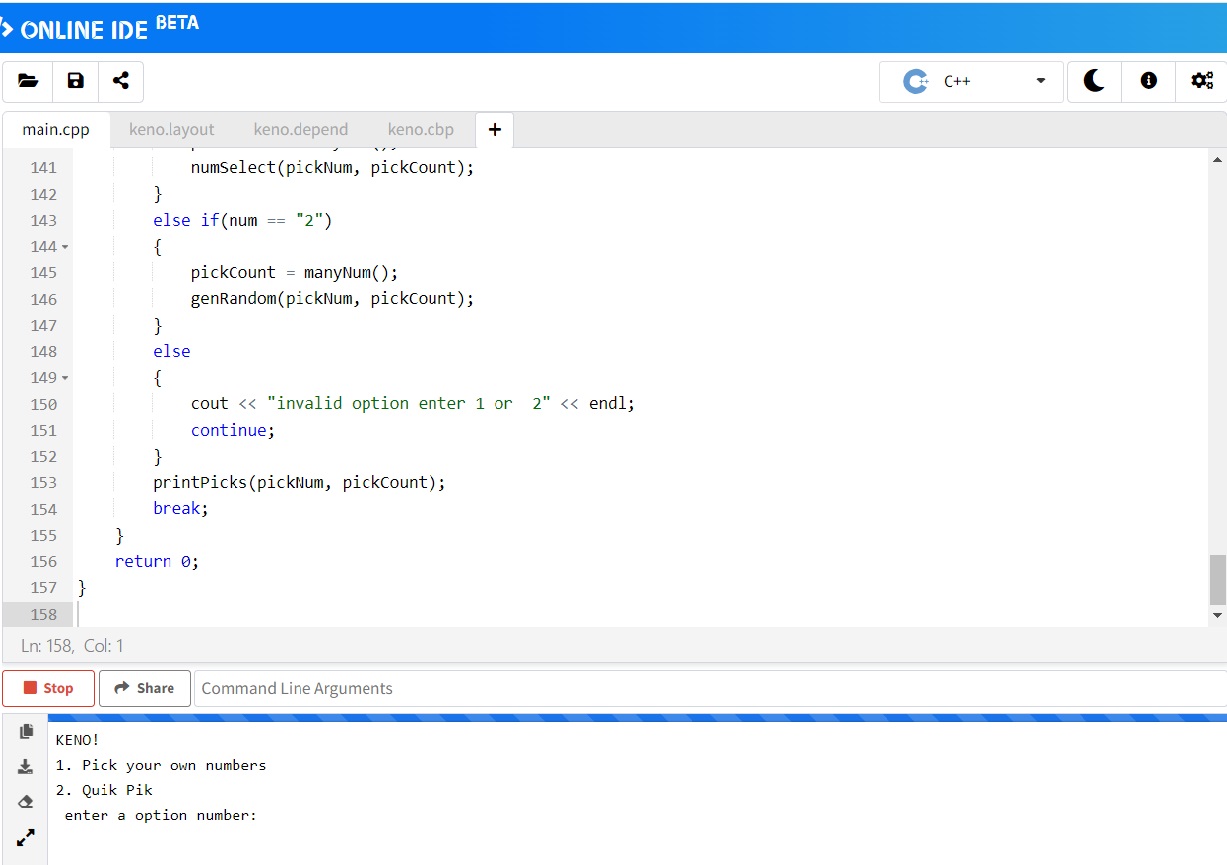Image resolution: width=1227 pixels, height=865 pixels.
Task: Expand the console to fullscreen
Action: coord(26,836)
